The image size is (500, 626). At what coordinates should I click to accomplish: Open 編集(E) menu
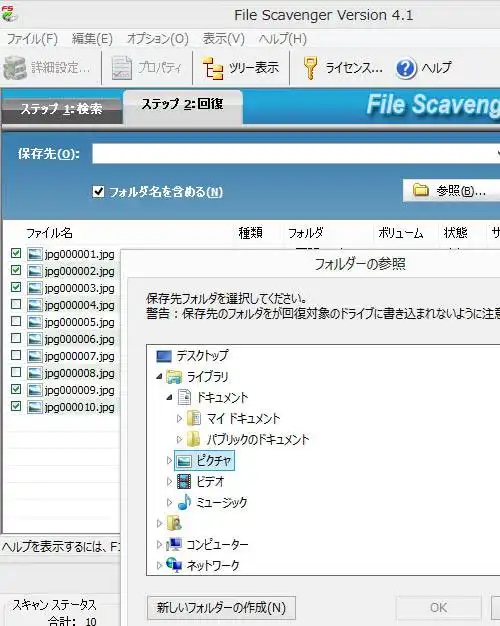[92, 39]
